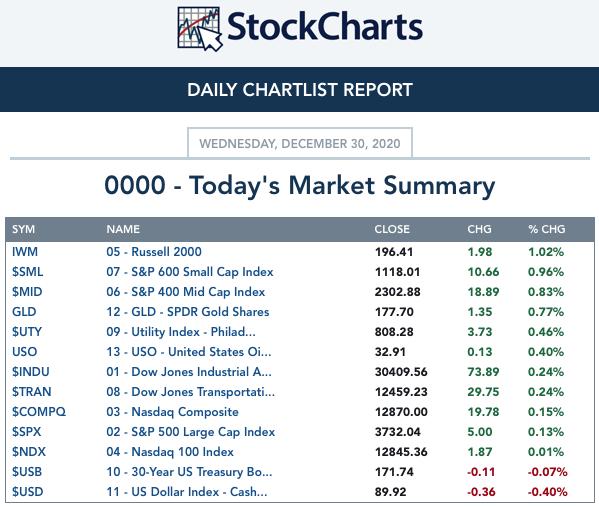Open the IWM symbol link
Image resolution: width=599 pixels, height=507 pixels.
point(25,252)
